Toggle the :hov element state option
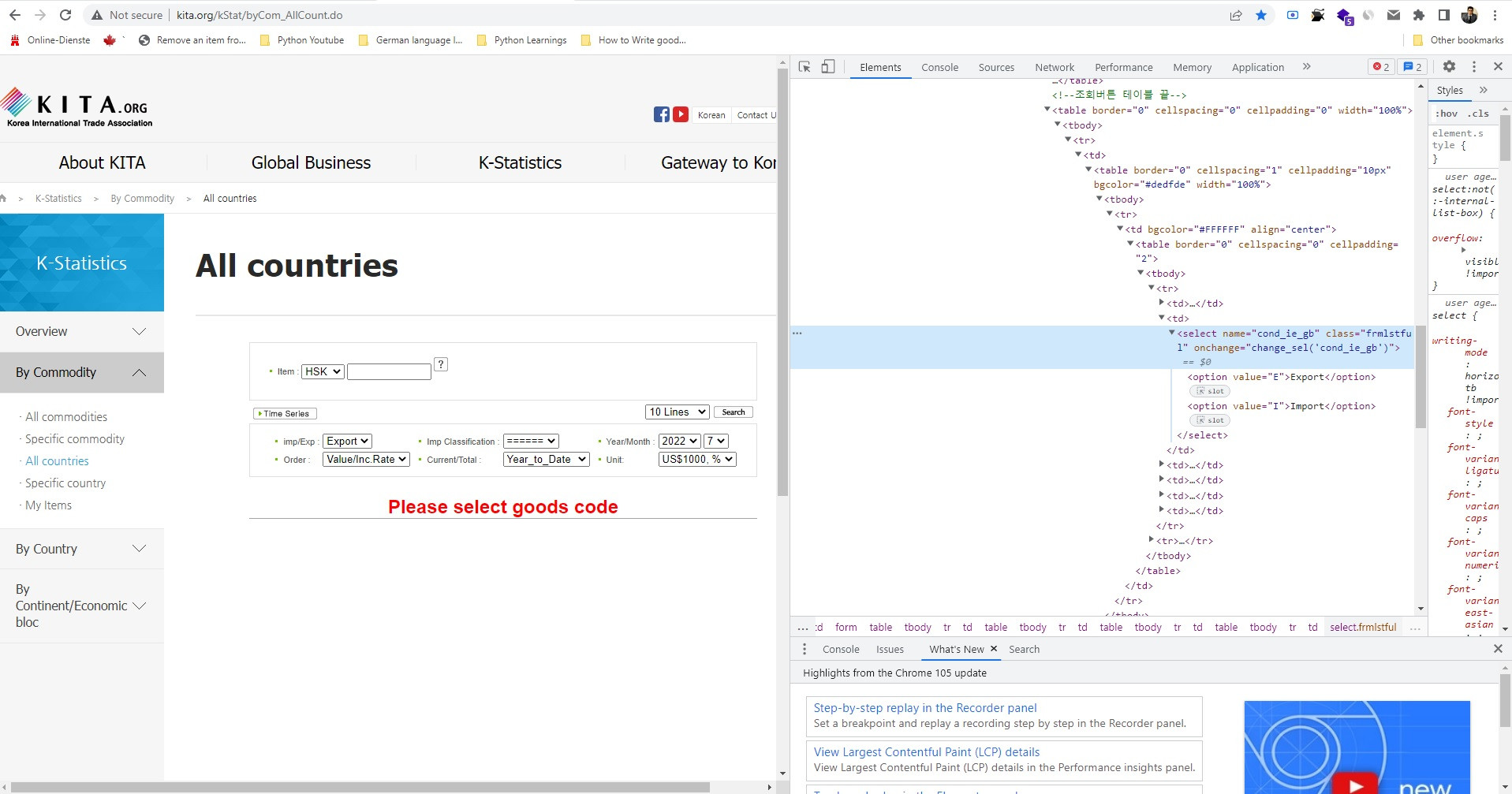 point(1447,114)
